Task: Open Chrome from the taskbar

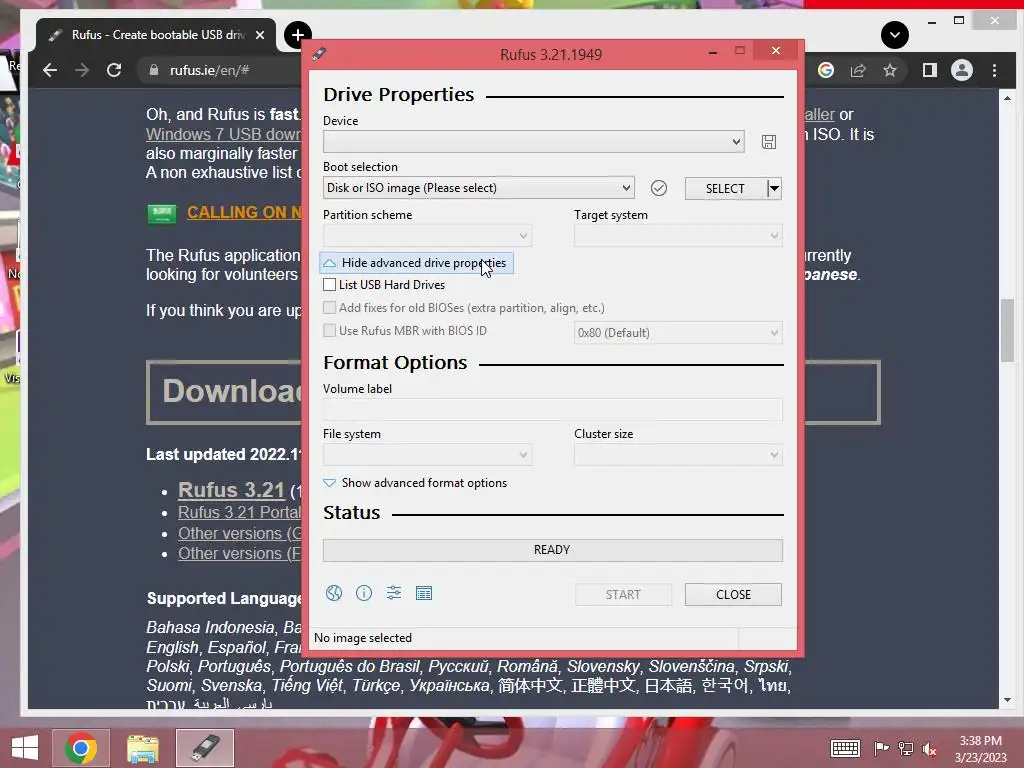Action: pos(81,748)
